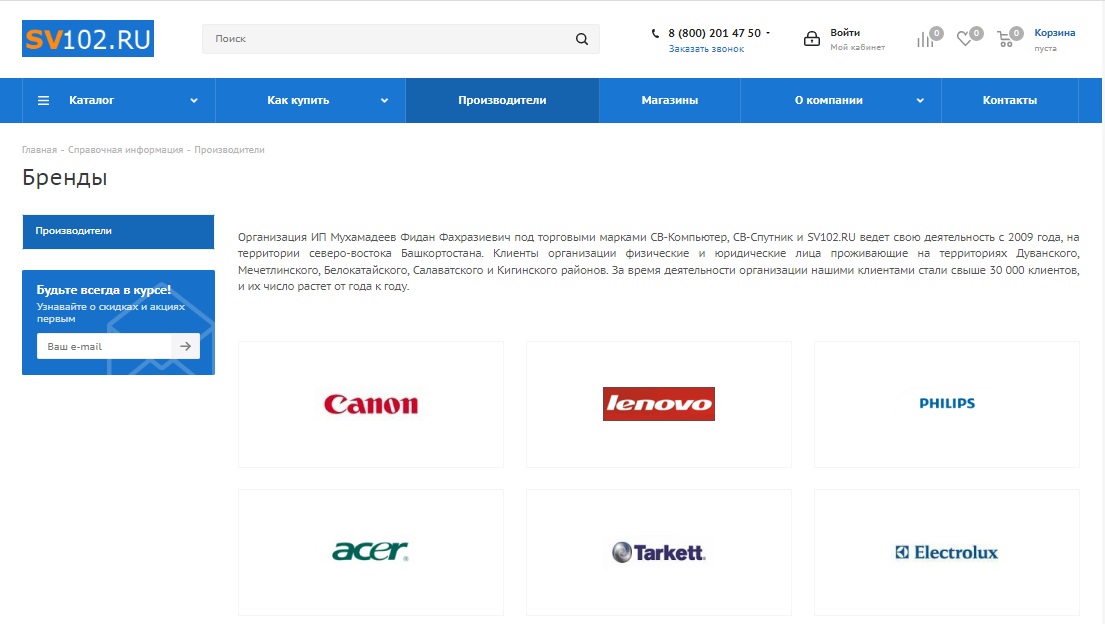The height and width of the screenshot is (624, 1105).
Task: Open the Tarkett brand logo
Action: tap(659, 552)
